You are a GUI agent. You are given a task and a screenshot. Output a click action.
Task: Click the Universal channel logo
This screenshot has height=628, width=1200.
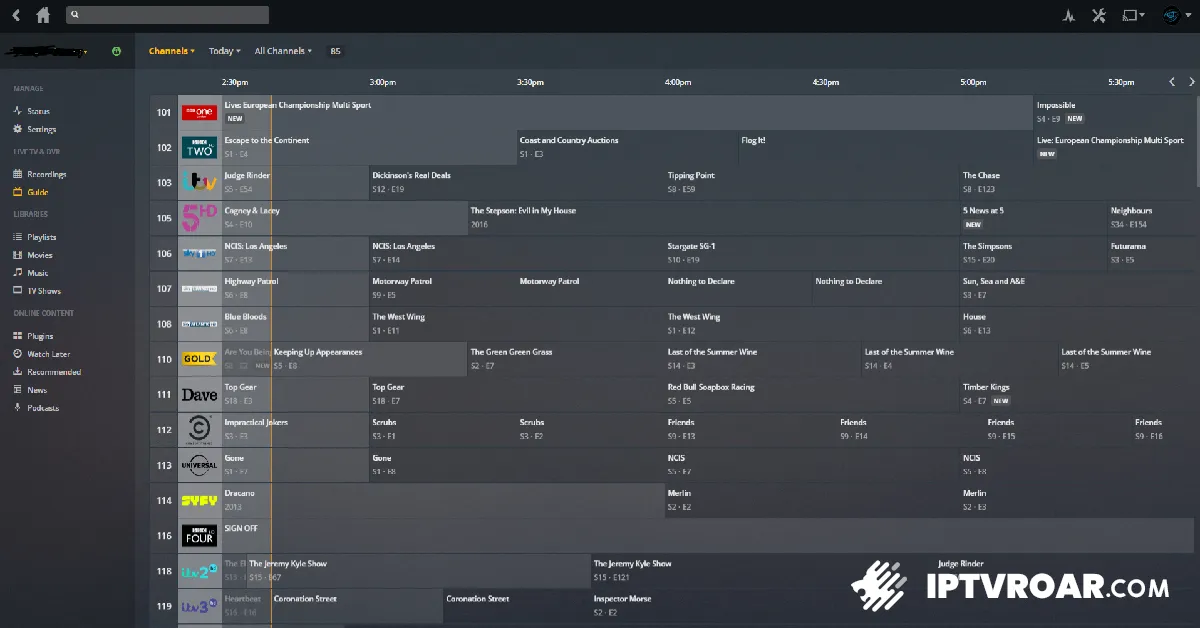coord(199,465)
